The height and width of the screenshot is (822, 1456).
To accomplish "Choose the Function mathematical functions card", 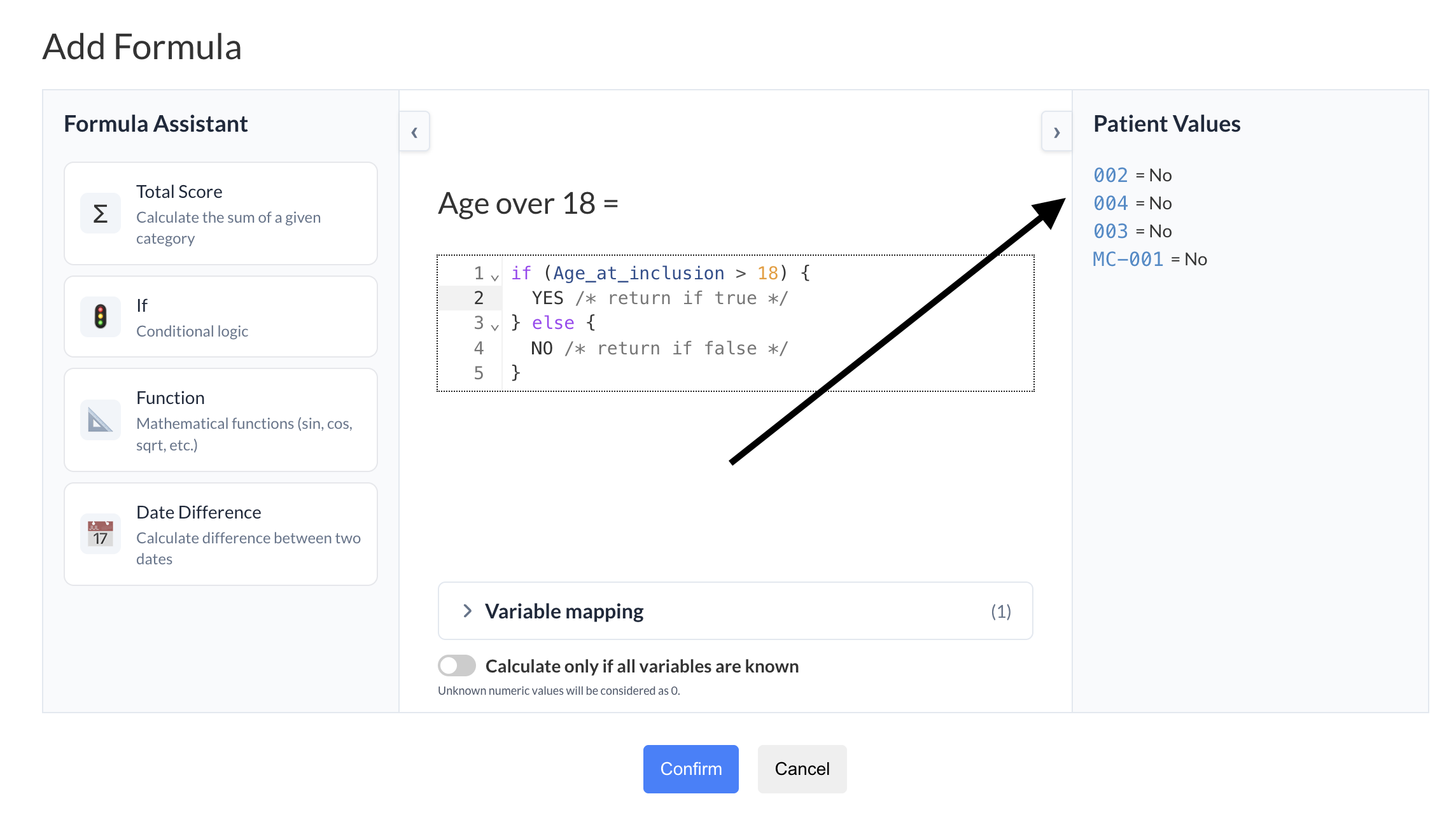I will 221,420.
